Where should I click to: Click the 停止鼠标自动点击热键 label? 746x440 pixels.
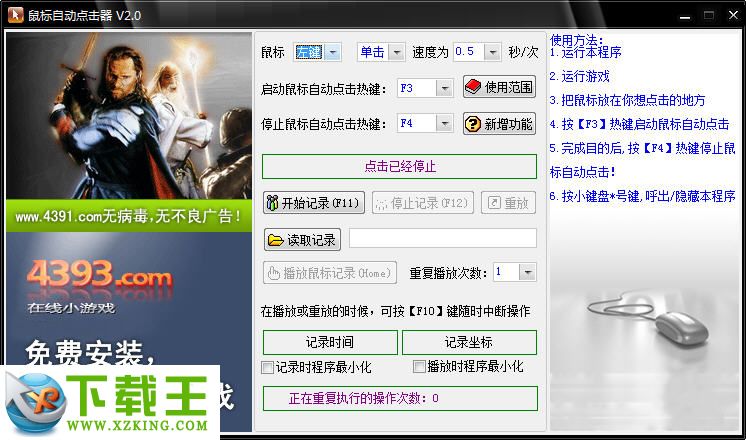(x=324, y=124)
